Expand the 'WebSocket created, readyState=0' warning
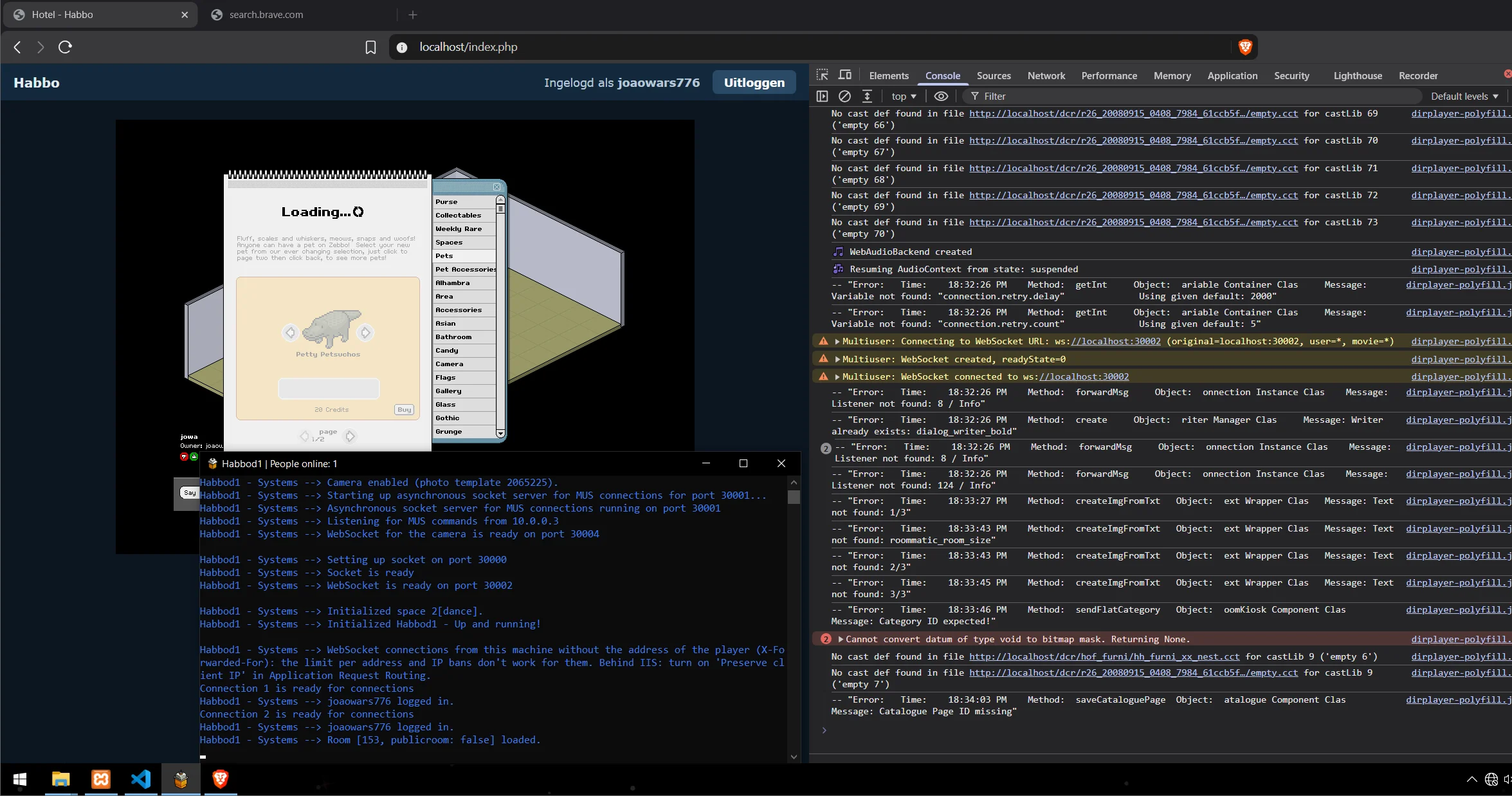 [x=837, y=359]
